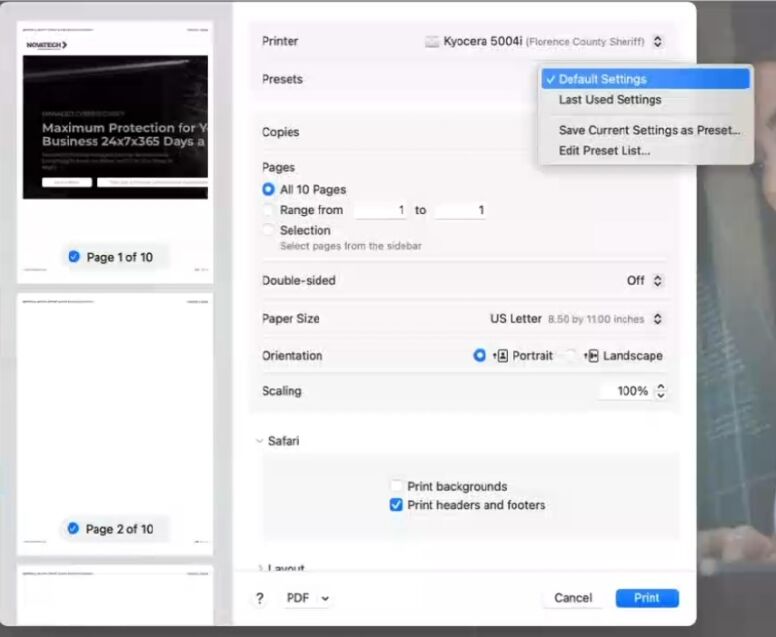Choose Last Used Settings preset
This screenshot has width=776, height=637.
[x=609, y=100]
